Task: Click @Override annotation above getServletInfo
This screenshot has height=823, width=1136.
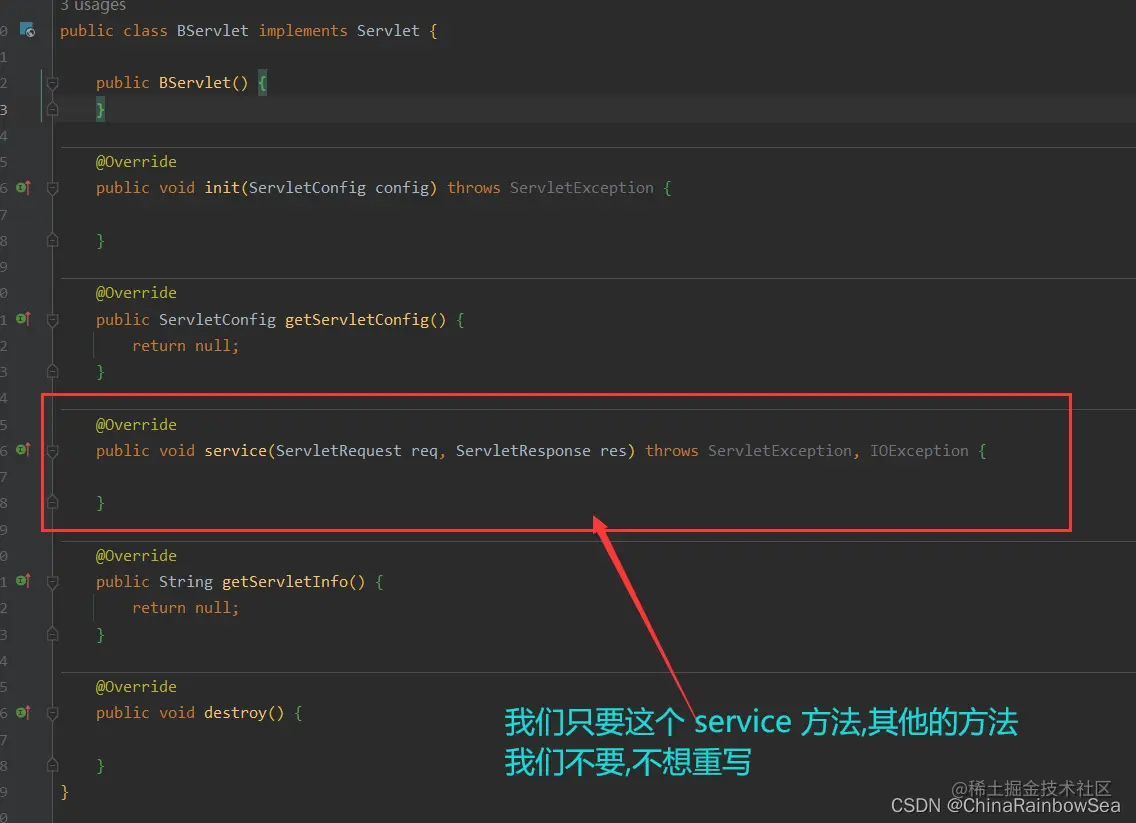Action: 136,556
